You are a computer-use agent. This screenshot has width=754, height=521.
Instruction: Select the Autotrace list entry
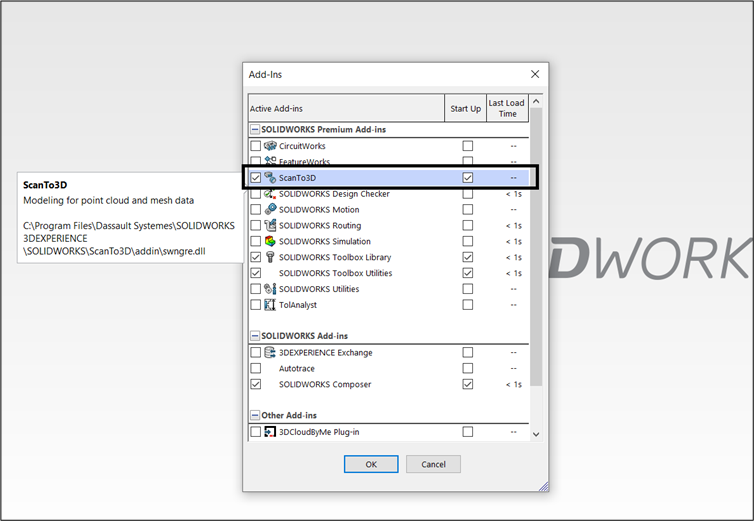299,368
